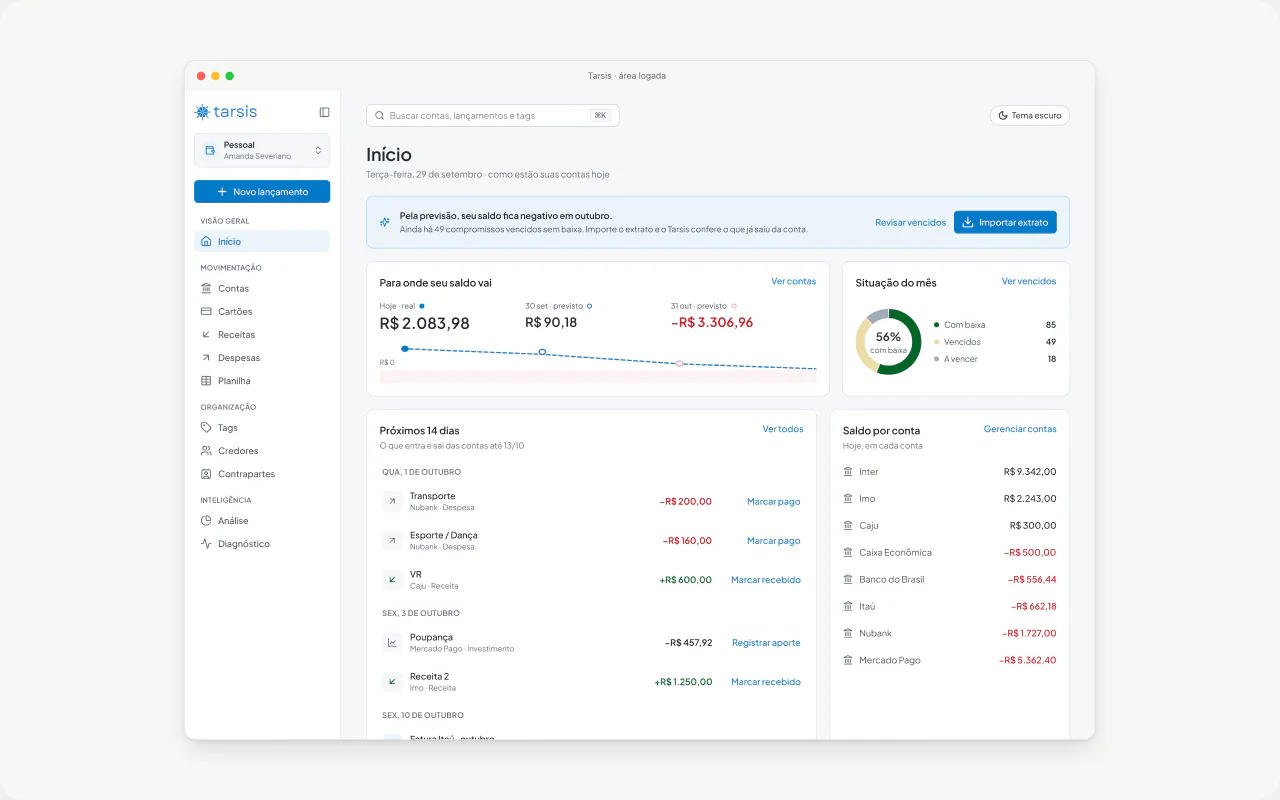The image size is (1280, 800).
Task: Go to Receitas in the sidebar
Action: [262, 334]
